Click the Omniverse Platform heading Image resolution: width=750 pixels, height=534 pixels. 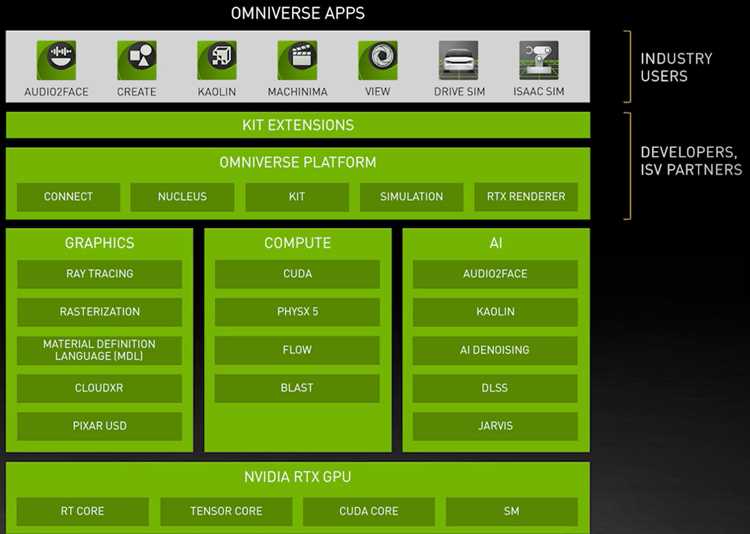coord(298,163)
